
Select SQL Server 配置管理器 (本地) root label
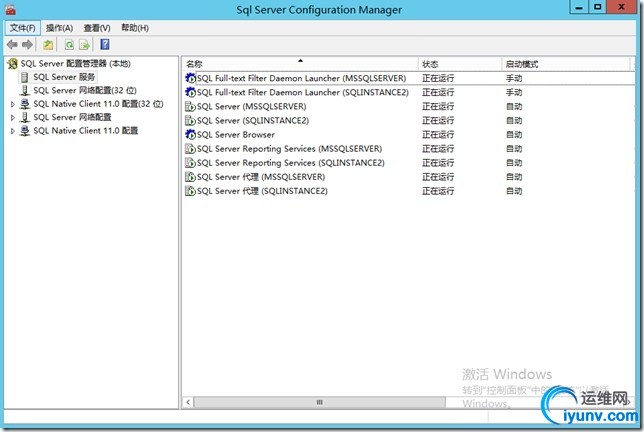[x=76, y=64]
